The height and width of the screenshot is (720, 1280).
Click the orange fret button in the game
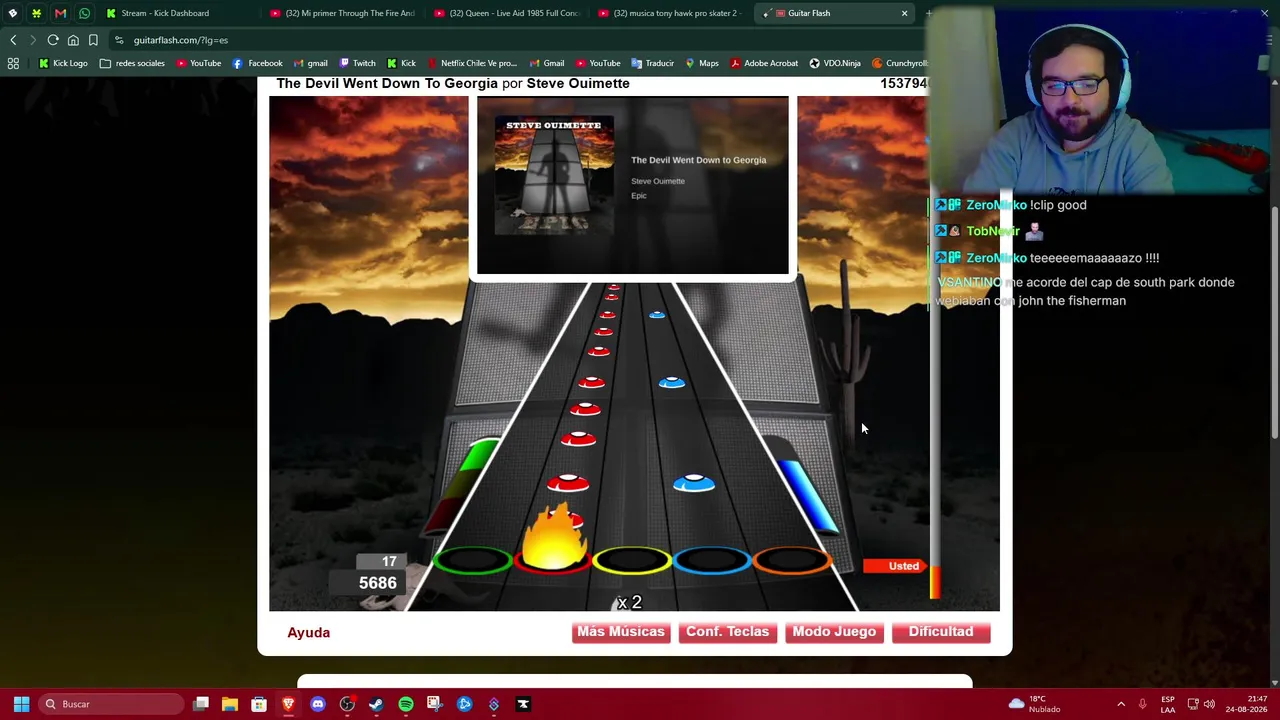[x=790, y=560]
